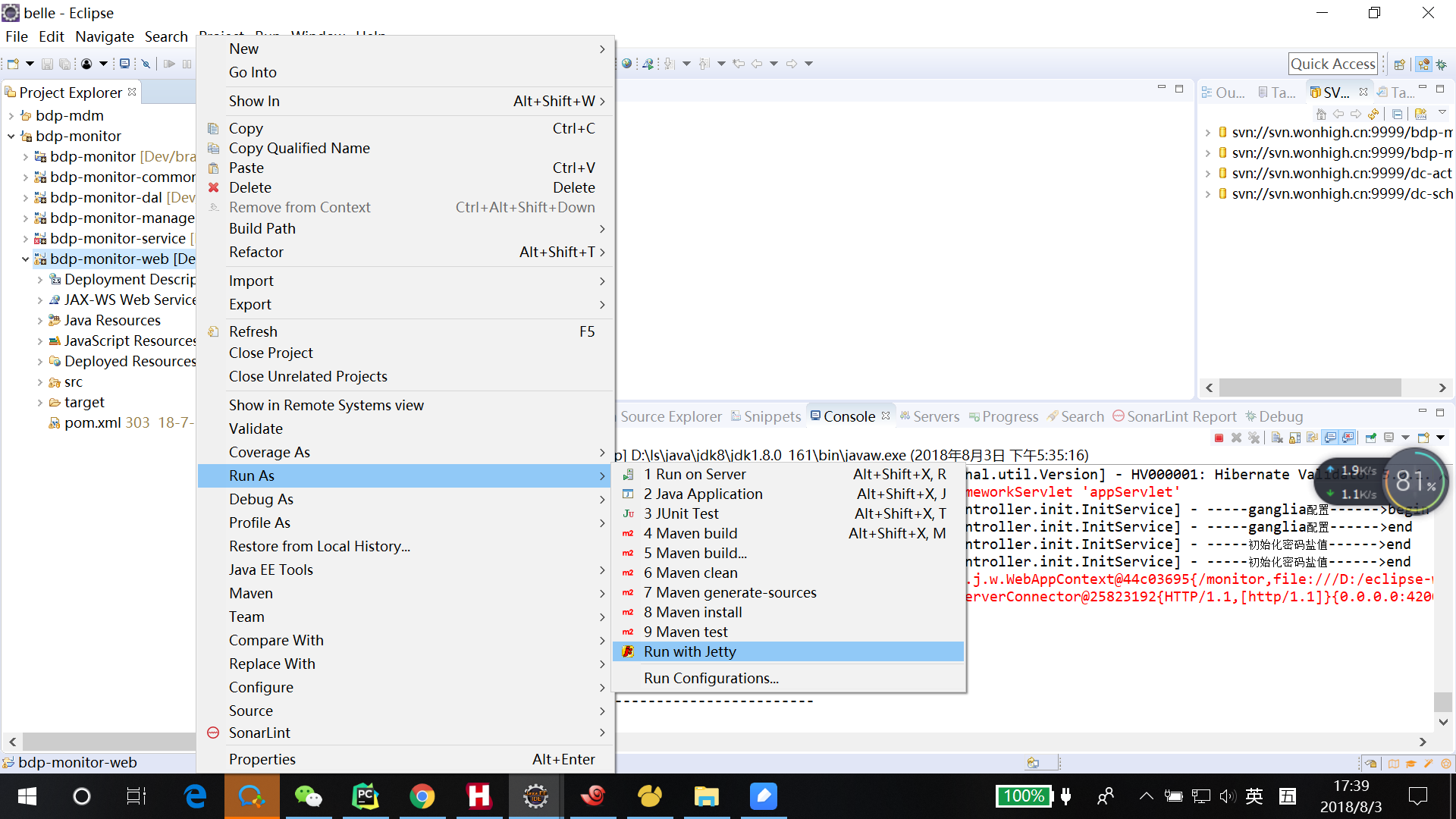Viewport: 1456px width, 819px height.
Task: Toggle Pin Console
Action: [1371, 438]
